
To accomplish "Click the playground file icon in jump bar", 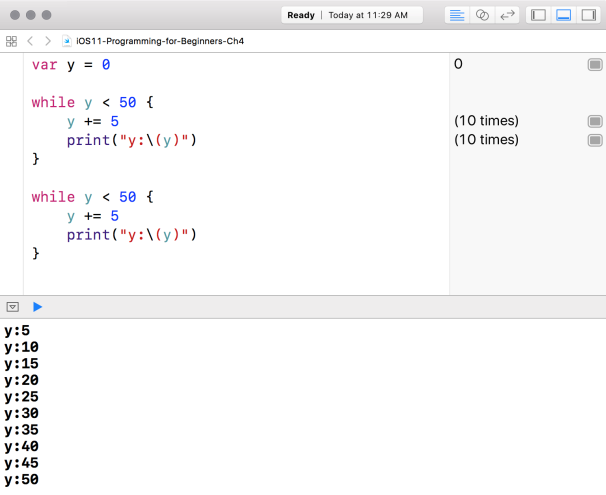I will pos(67,41).
